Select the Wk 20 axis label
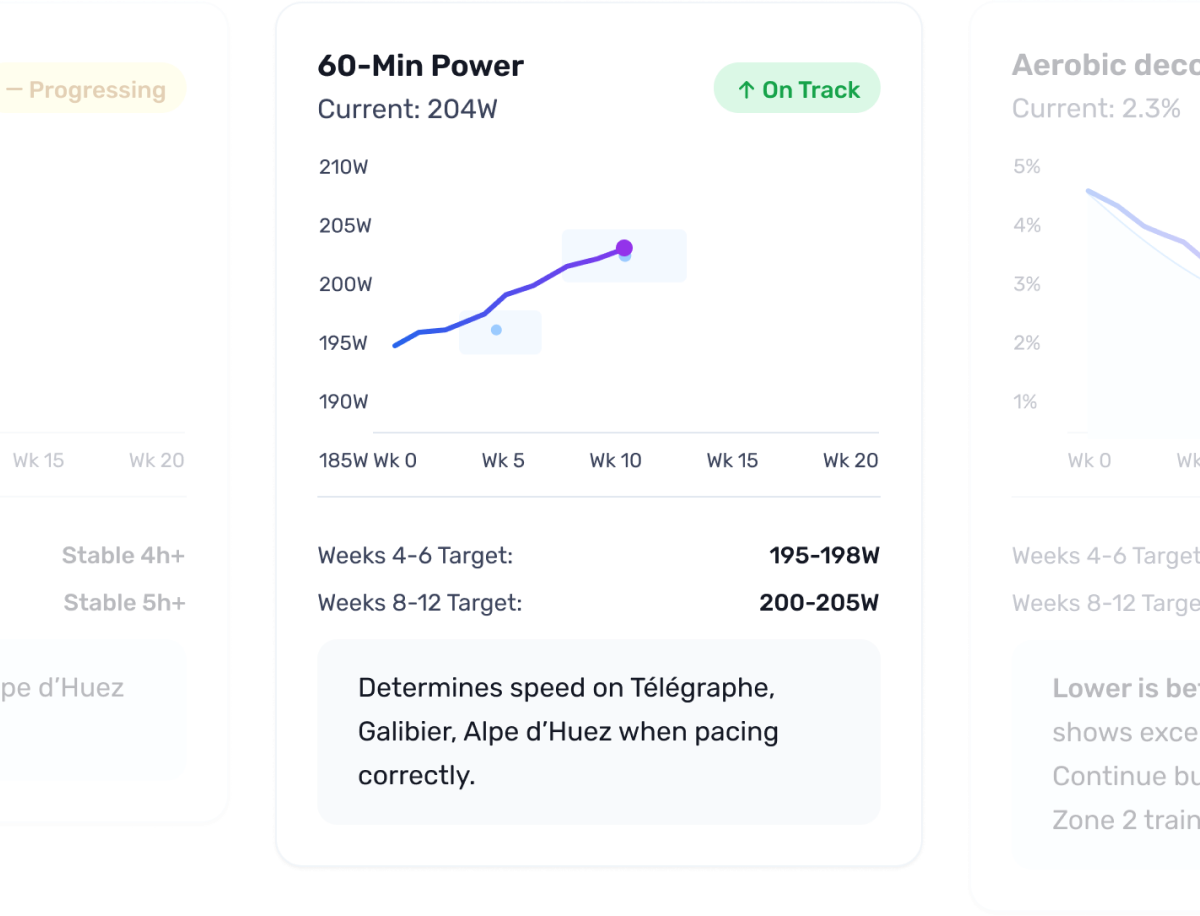 pyautogui.click(x=850, y=460)
